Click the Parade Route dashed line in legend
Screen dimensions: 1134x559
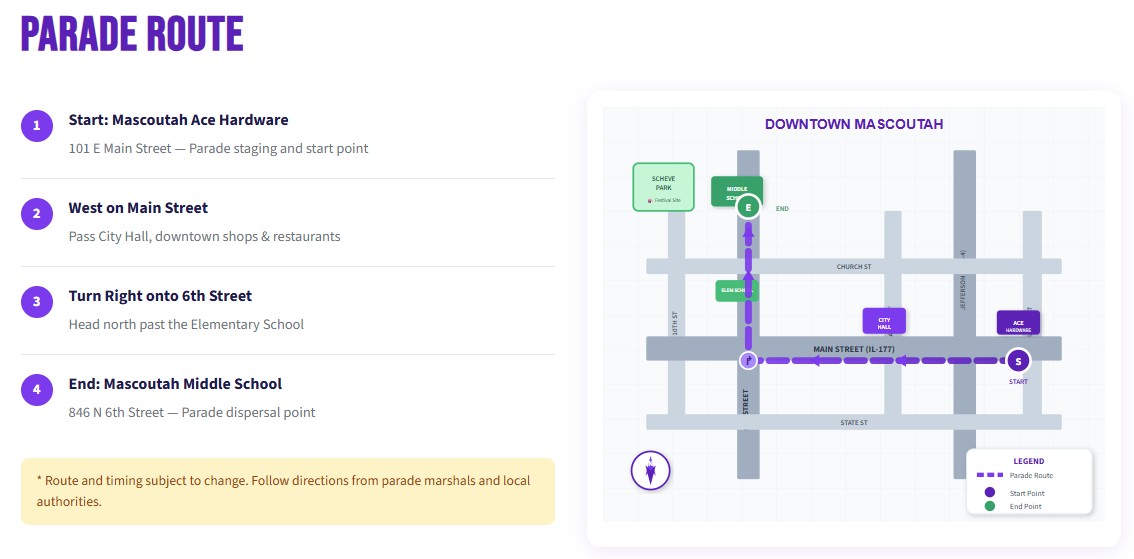coord(990,475)
